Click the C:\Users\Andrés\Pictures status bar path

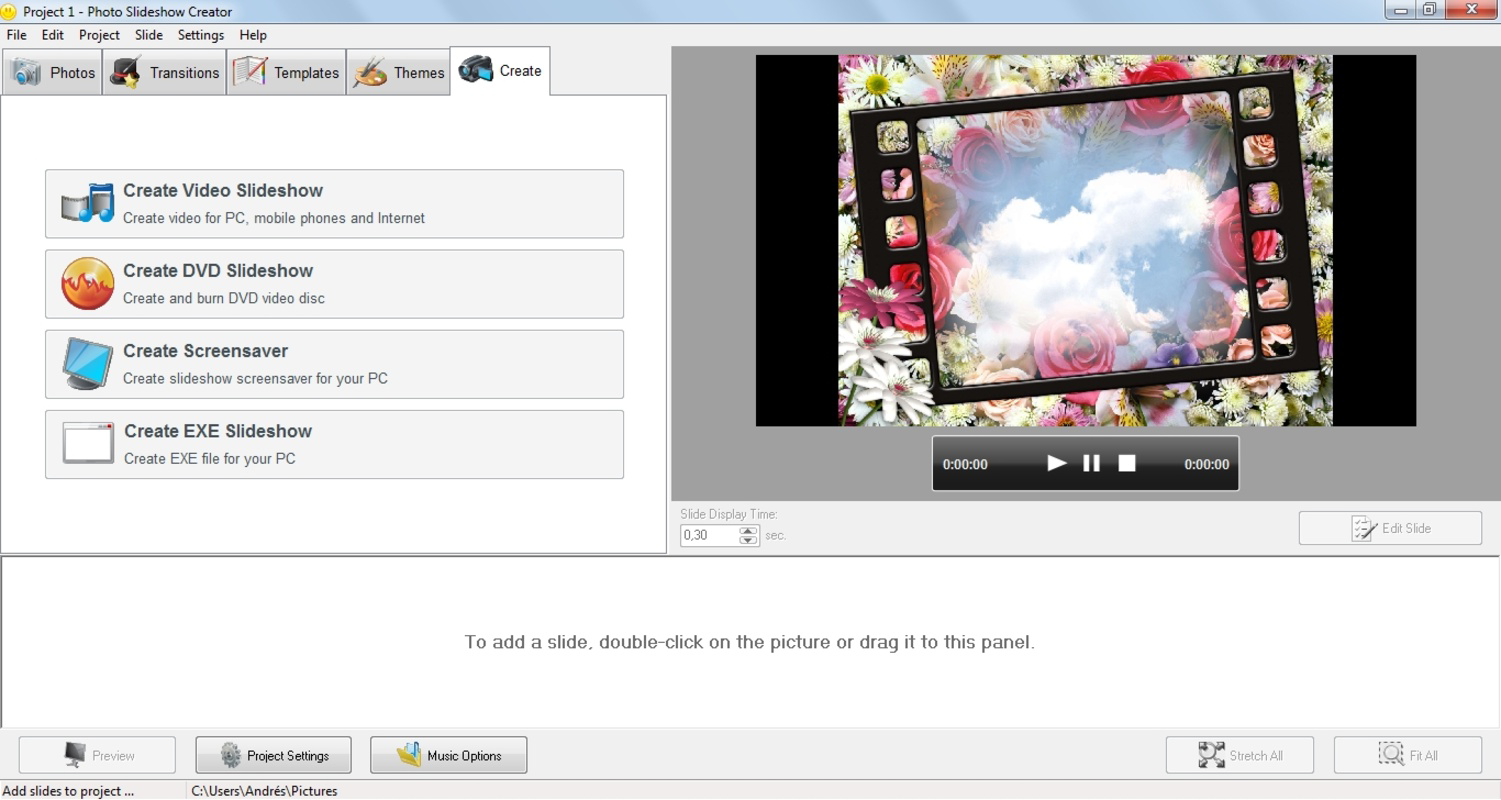(x=264, y=791)
